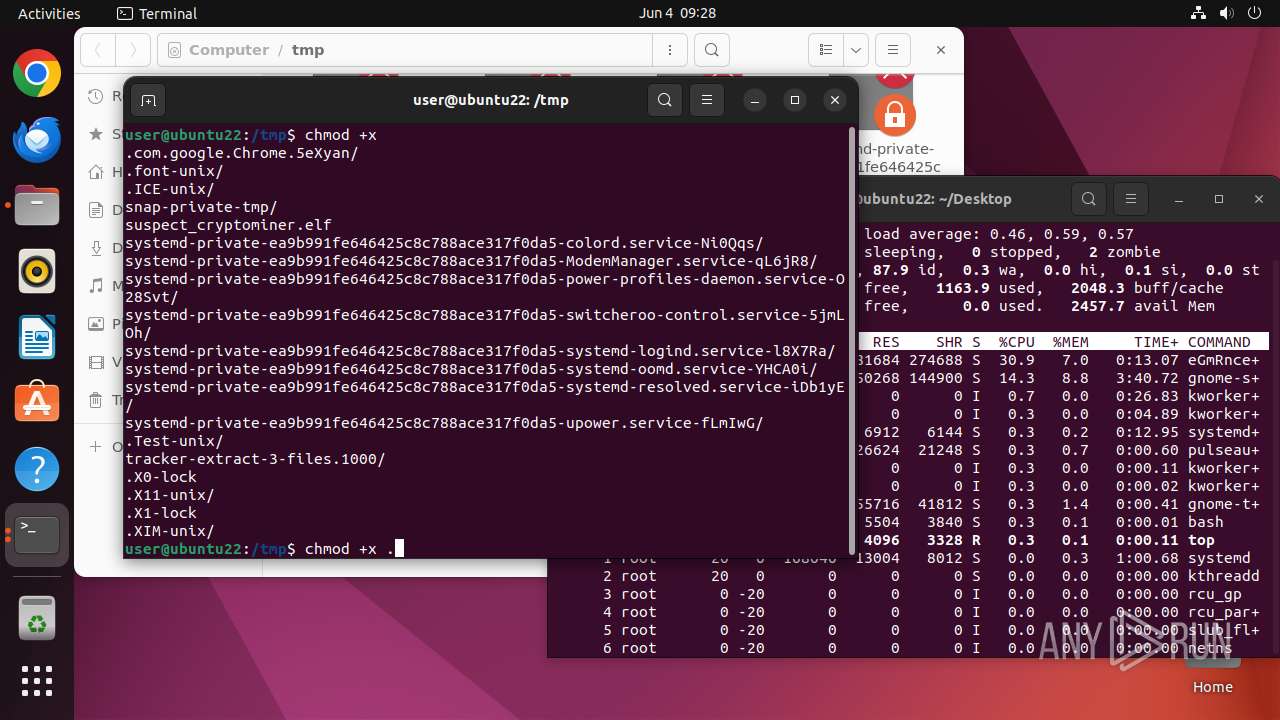Screen dimensions: 1280x720
Task: Open Terminal app menu in top bar
Action: (157, 13)
